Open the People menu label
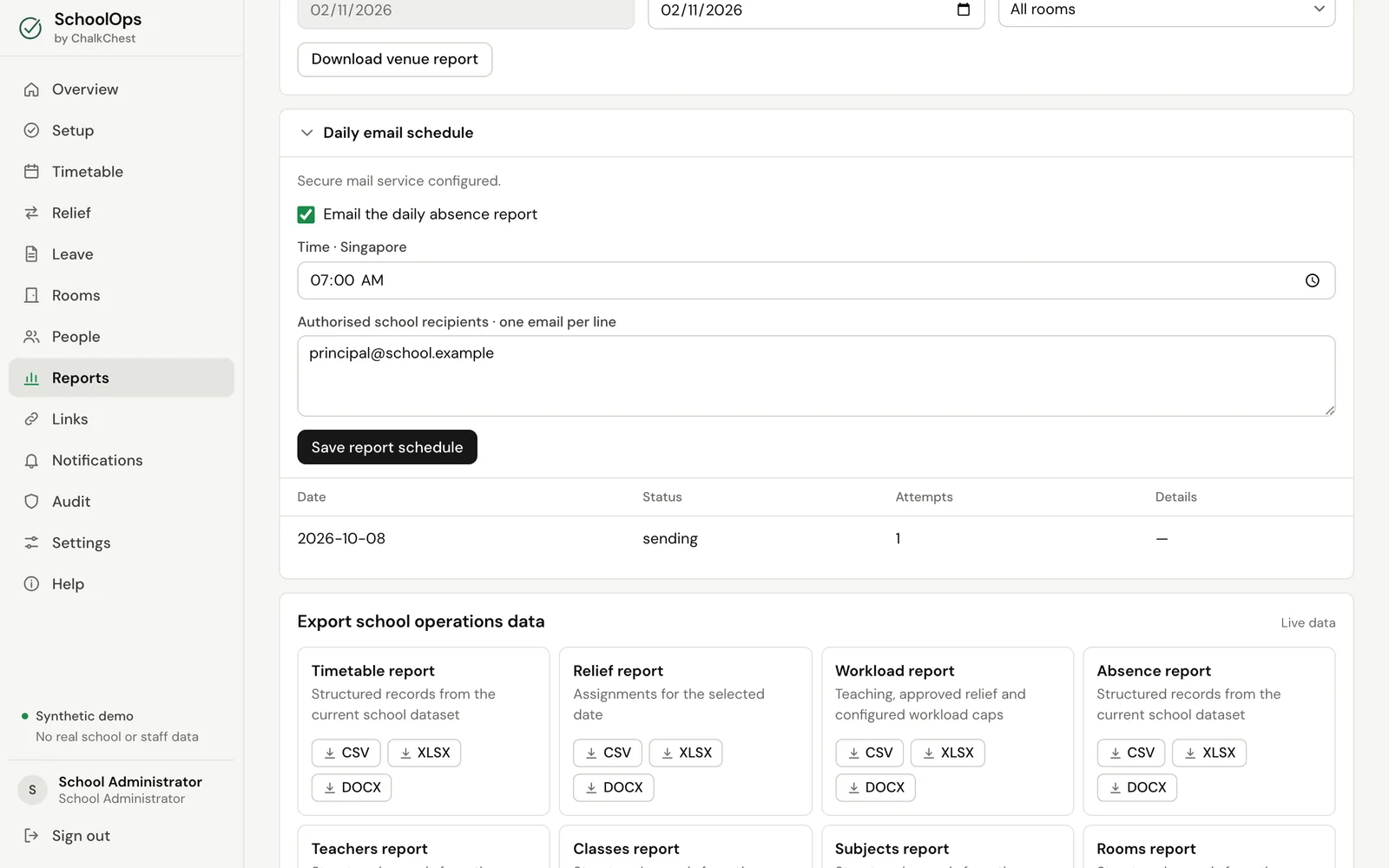This screenshot has width=1389, height=868. click(76, 337)
